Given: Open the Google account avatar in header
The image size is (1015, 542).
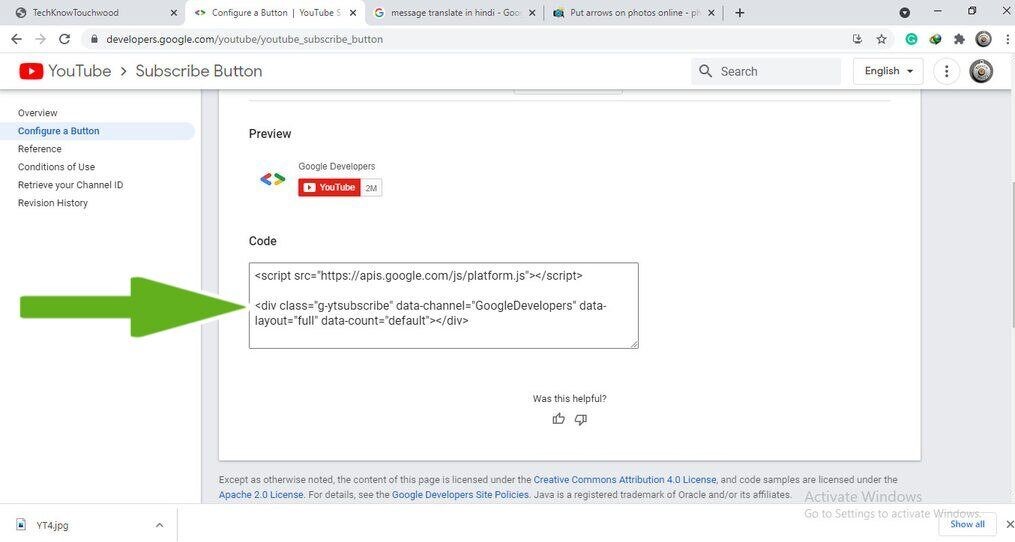Looking at the screenshot, I should tap(981, 71).
